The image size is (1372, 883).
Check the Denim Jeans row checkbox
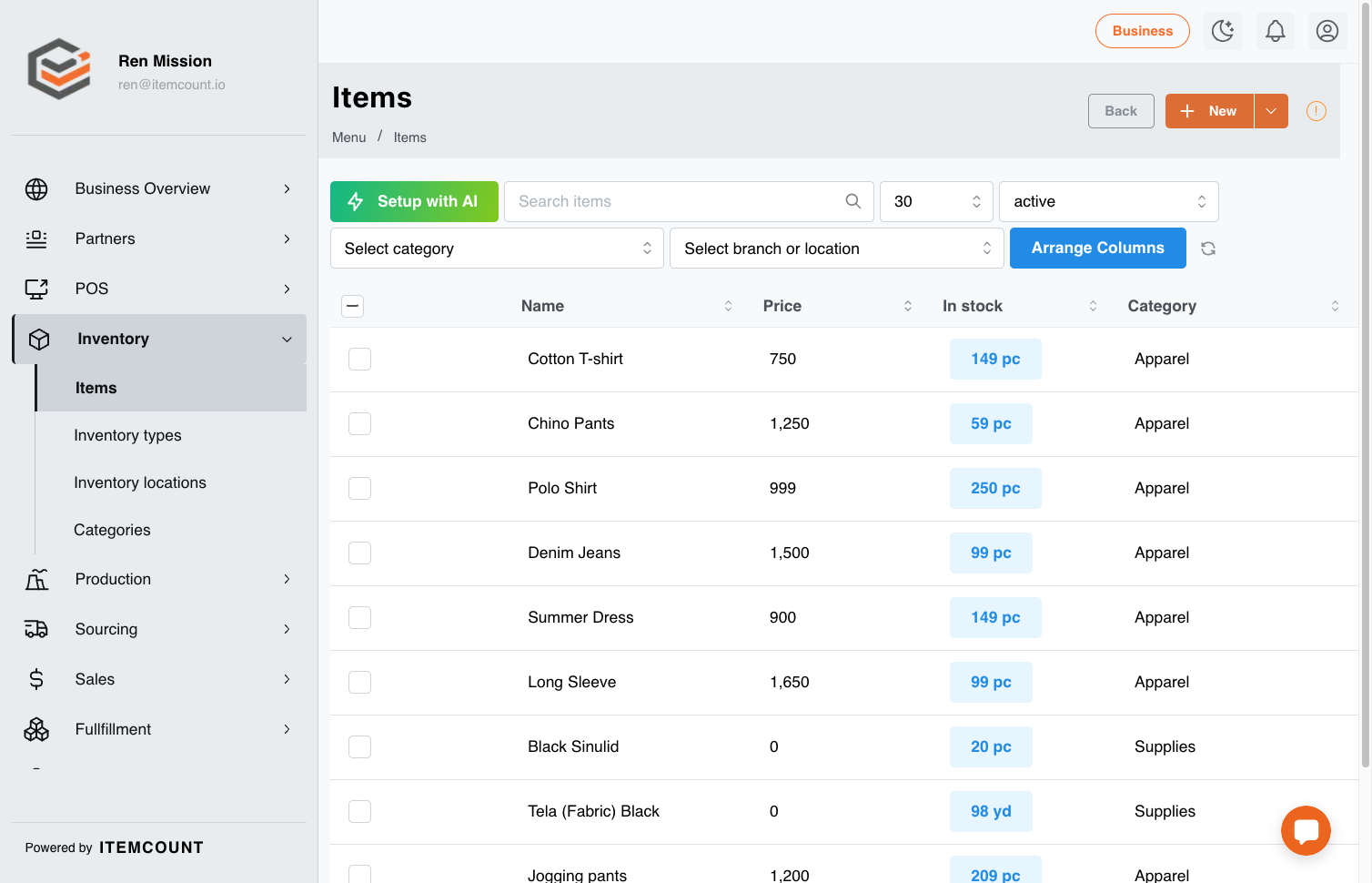click(x=360, y=553)
